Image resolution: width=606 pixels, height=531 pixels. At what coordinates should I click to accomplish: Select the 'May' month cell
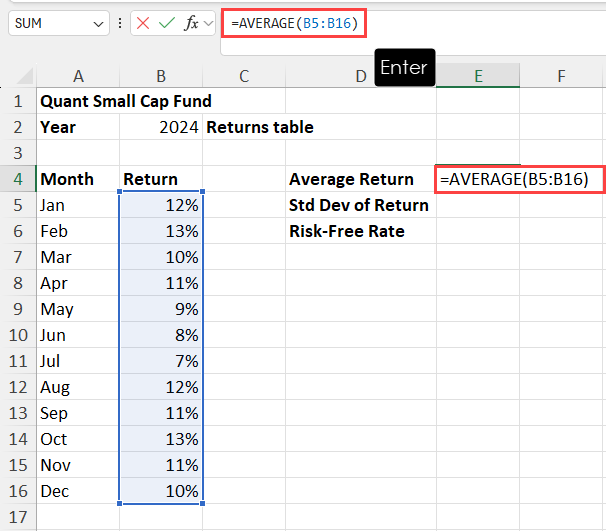(x=78, y=309)
